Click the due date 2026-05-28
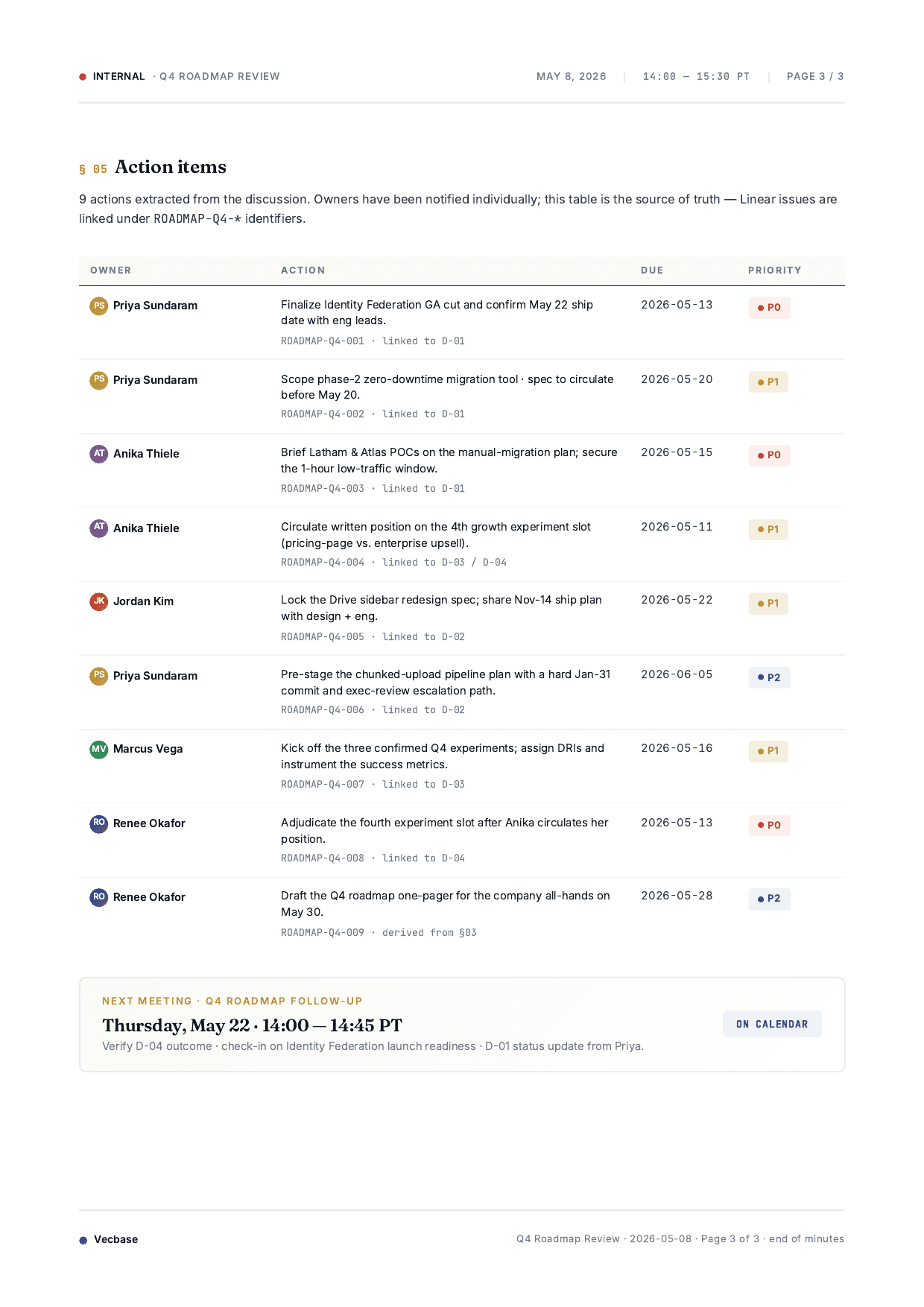 tap(677, 896)
